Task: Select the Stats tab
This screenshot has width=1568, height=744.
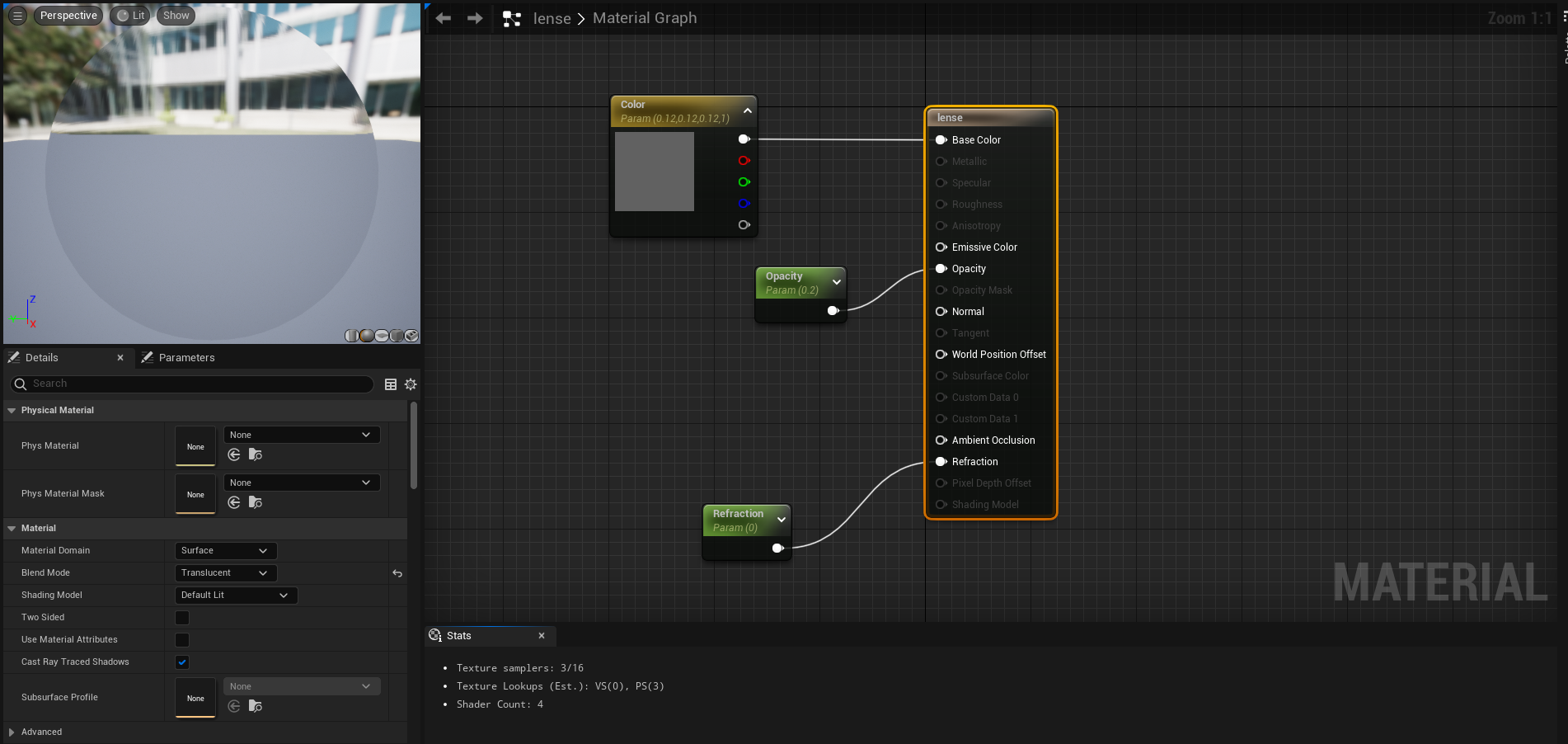Action: tap(458, 636)
